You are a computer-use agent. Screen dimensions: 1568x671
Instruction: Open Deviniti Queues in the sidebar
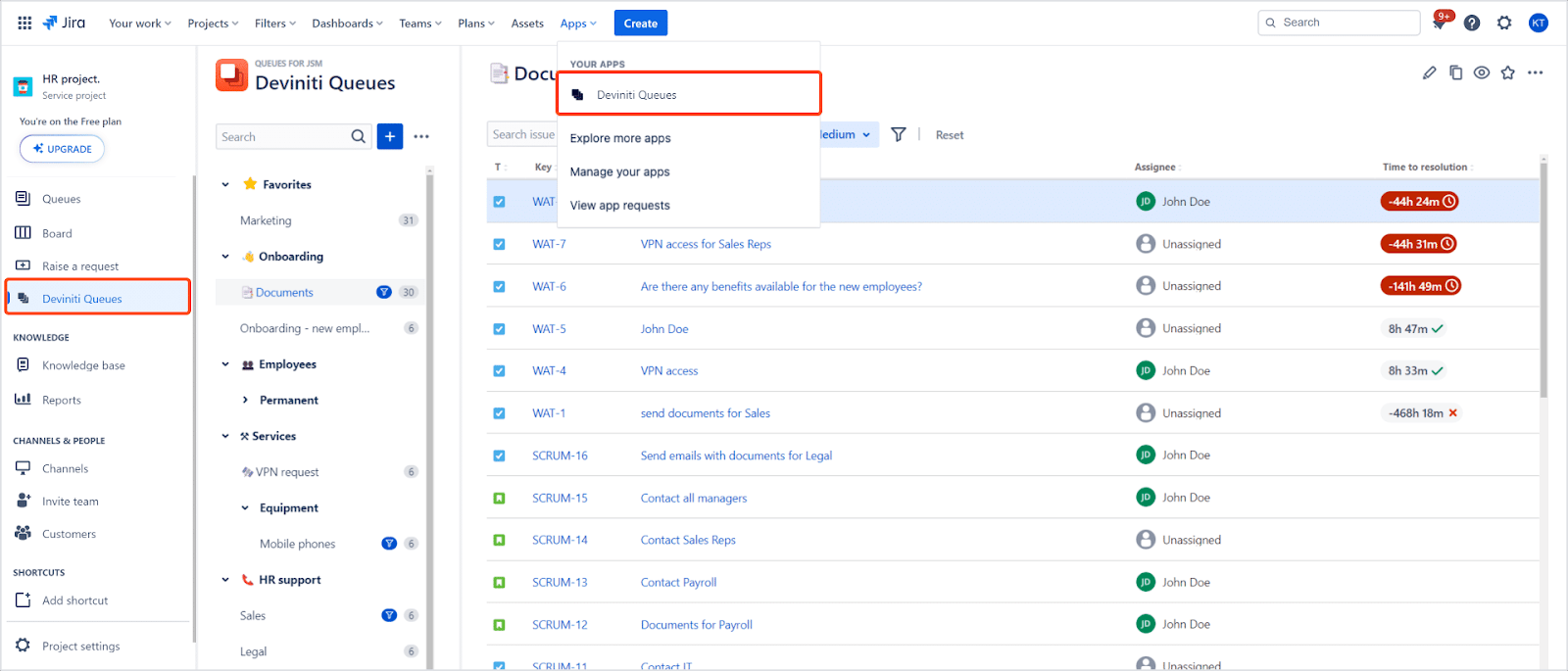[98, 298]
